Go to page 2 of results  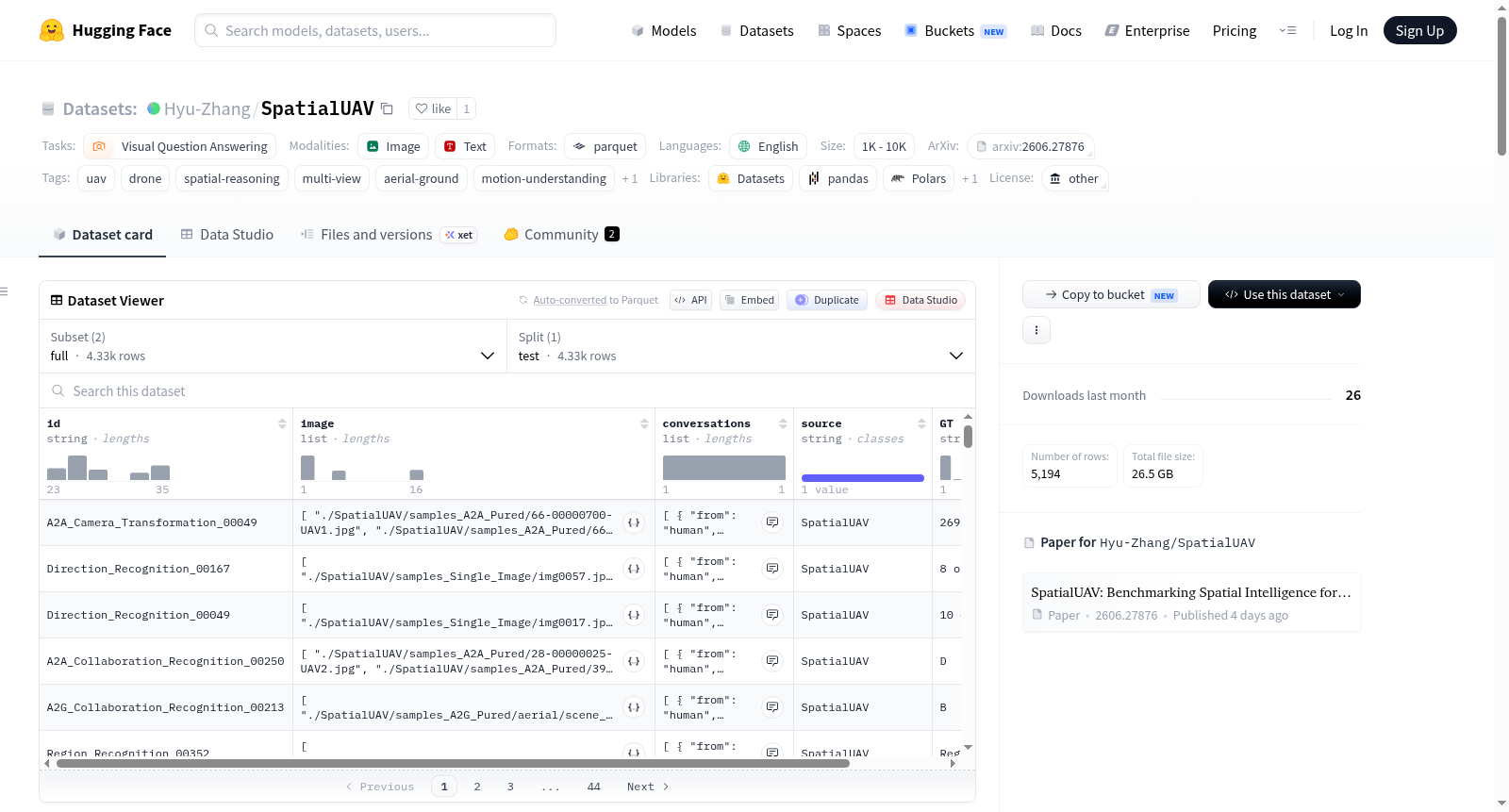tap(477, 787)
